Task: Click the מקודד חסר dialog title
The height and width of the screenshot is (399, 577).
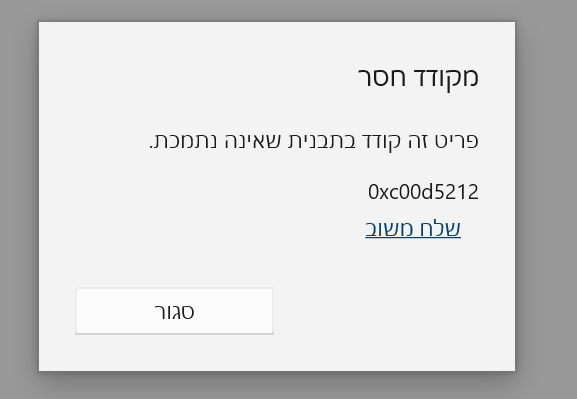Action: (x=418, y=77)
